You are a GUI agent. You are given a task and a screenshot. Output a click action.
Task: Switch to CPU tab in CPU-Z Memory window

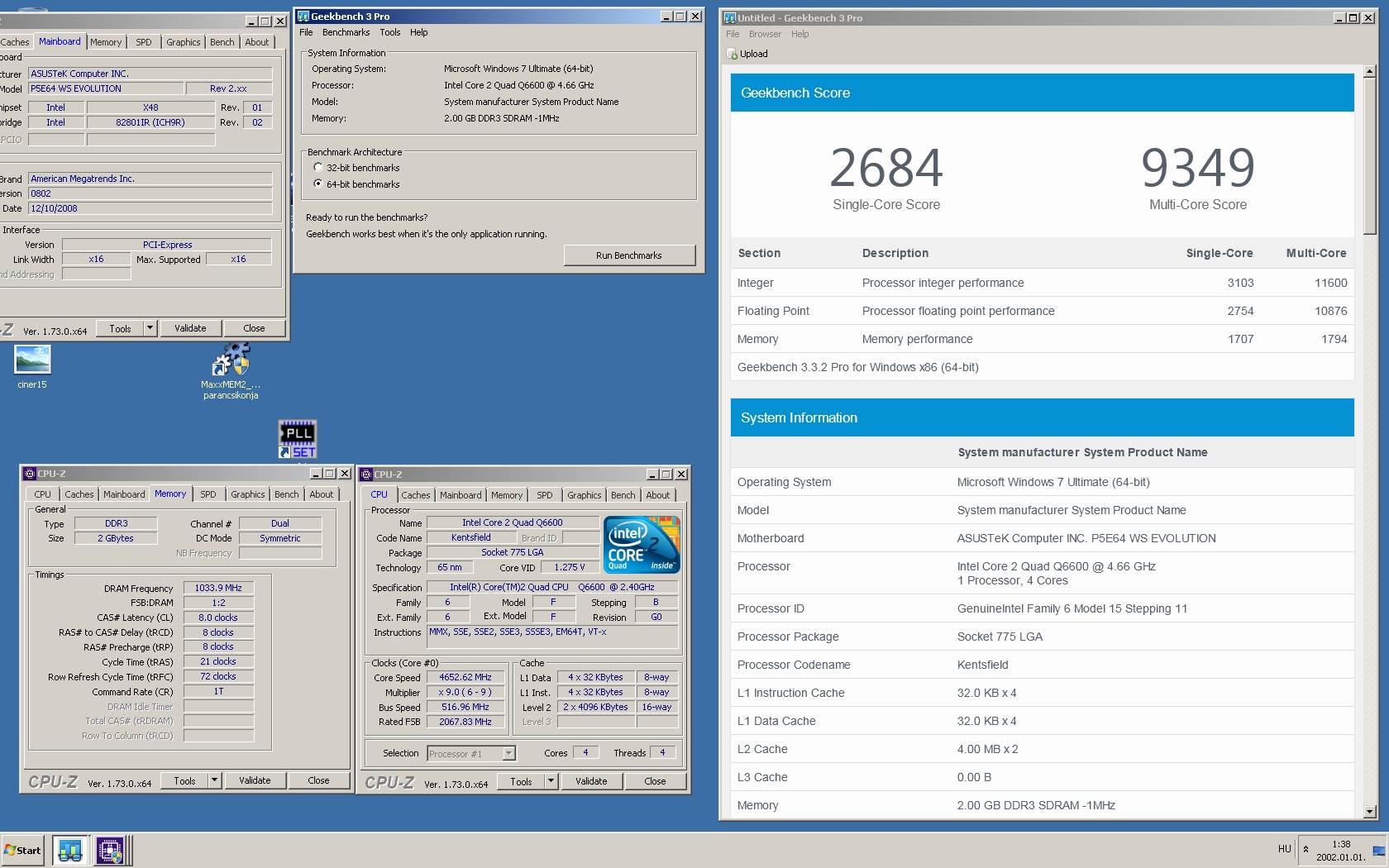click(x=43, y=494)
